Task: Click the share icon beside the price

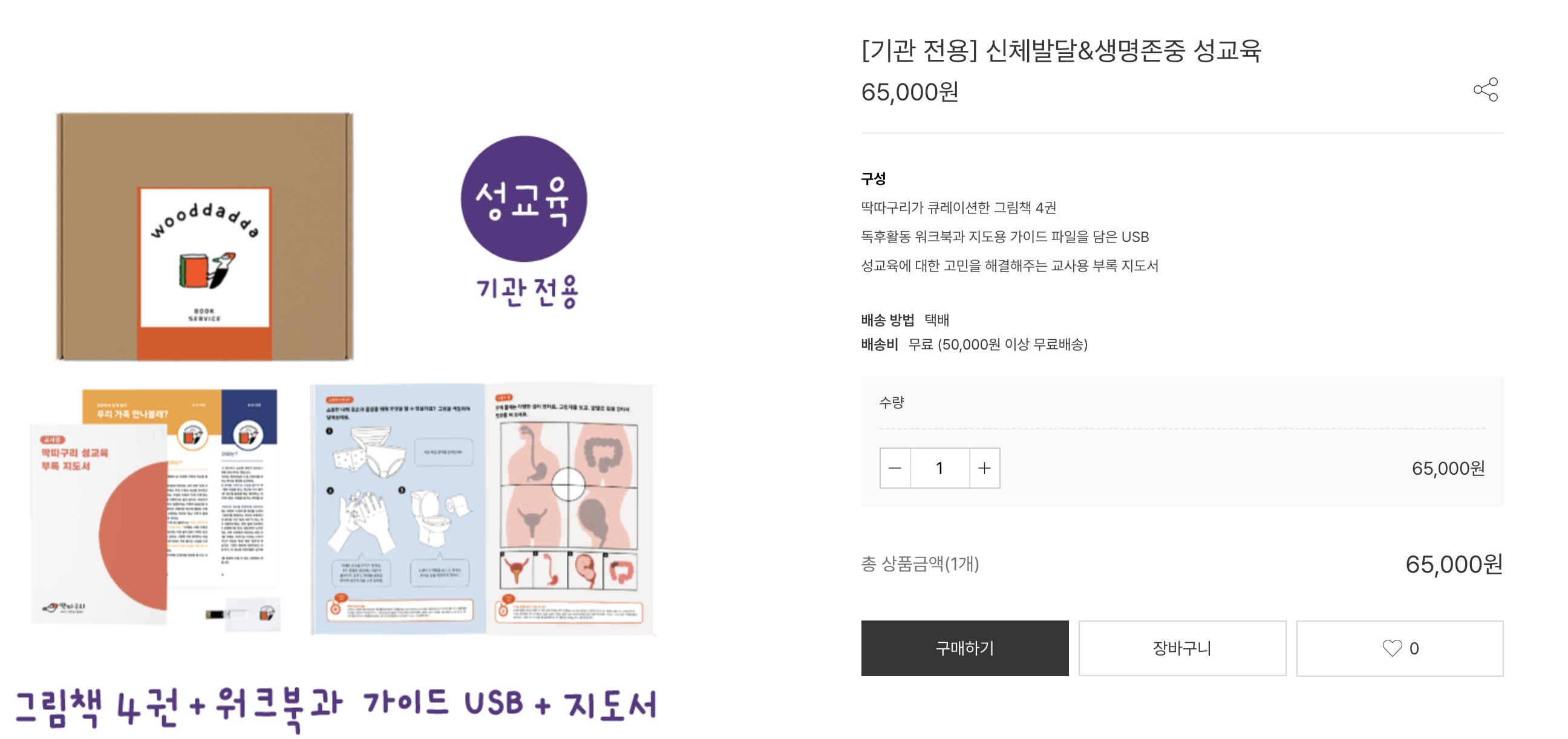Action: click(1485, 90)
